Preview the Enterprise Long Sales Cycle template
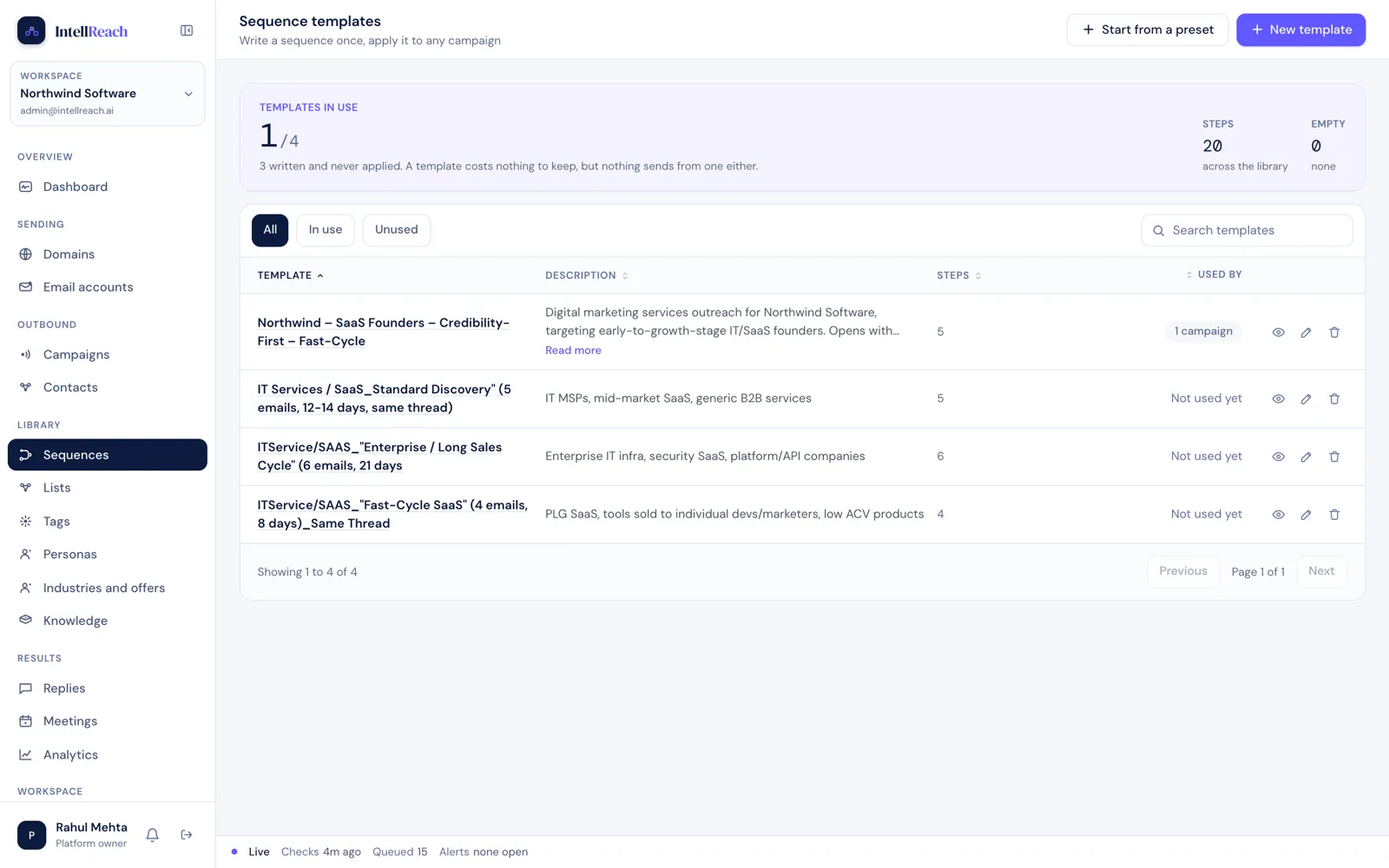 (x=1278, y=457)
